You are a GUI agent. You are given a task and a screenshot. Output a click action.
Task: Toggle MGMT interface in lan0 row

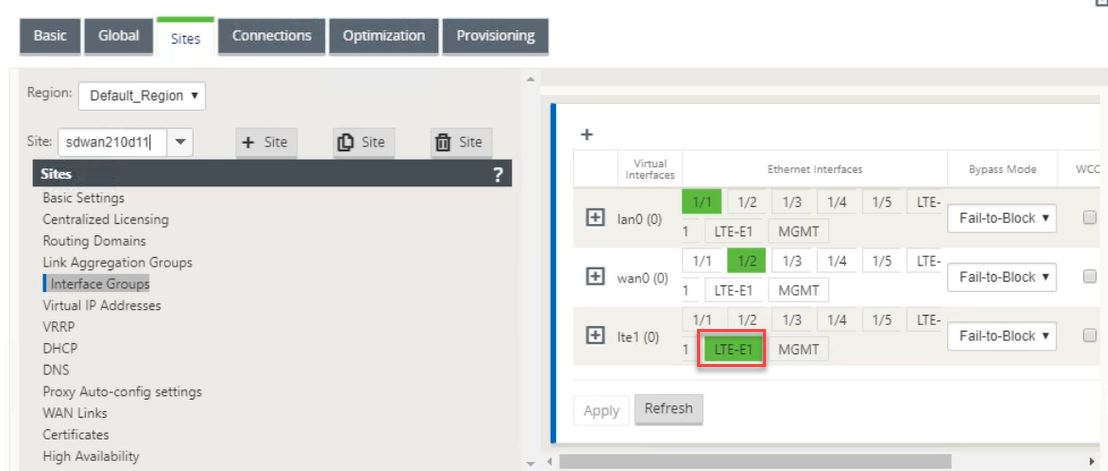pyautogui.click(x=798, y=231)
